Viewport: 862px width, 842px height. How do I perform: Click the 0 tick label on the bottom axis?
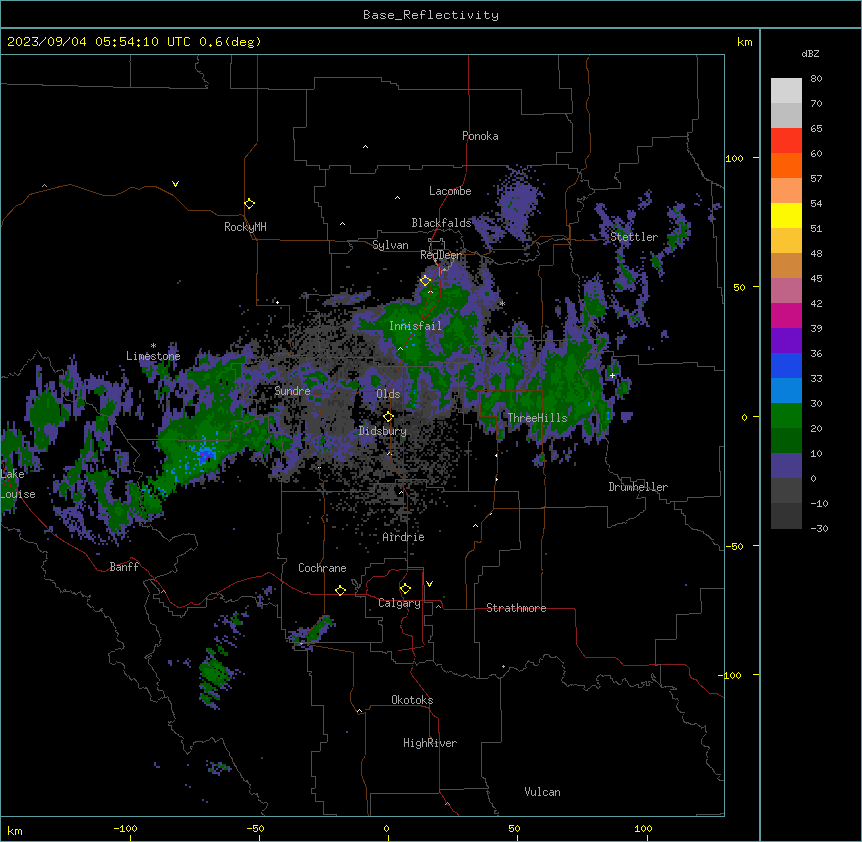pyautogui.click(x=386, y=829)
